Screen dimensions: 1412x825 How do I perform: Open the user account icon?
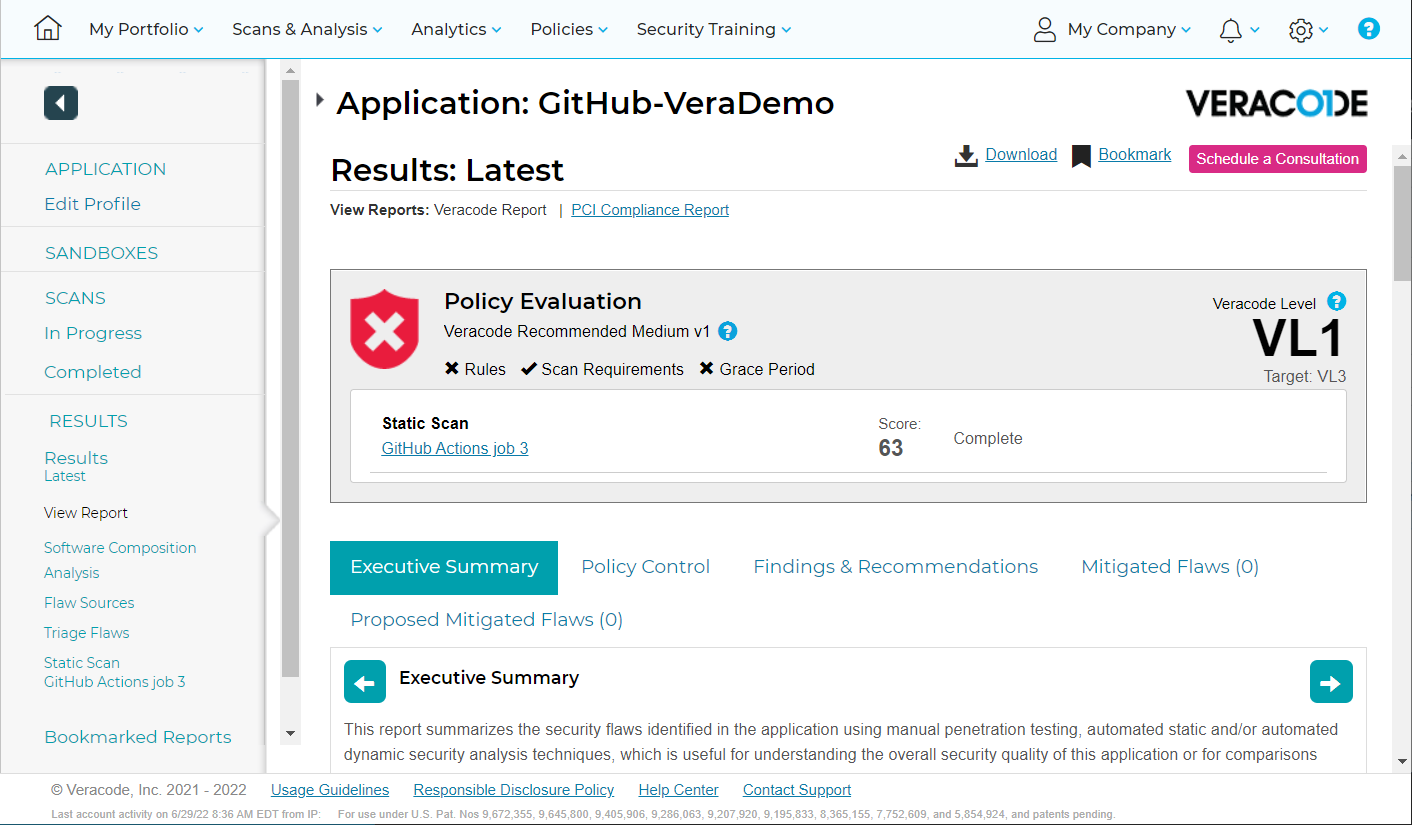[1045, 29]
